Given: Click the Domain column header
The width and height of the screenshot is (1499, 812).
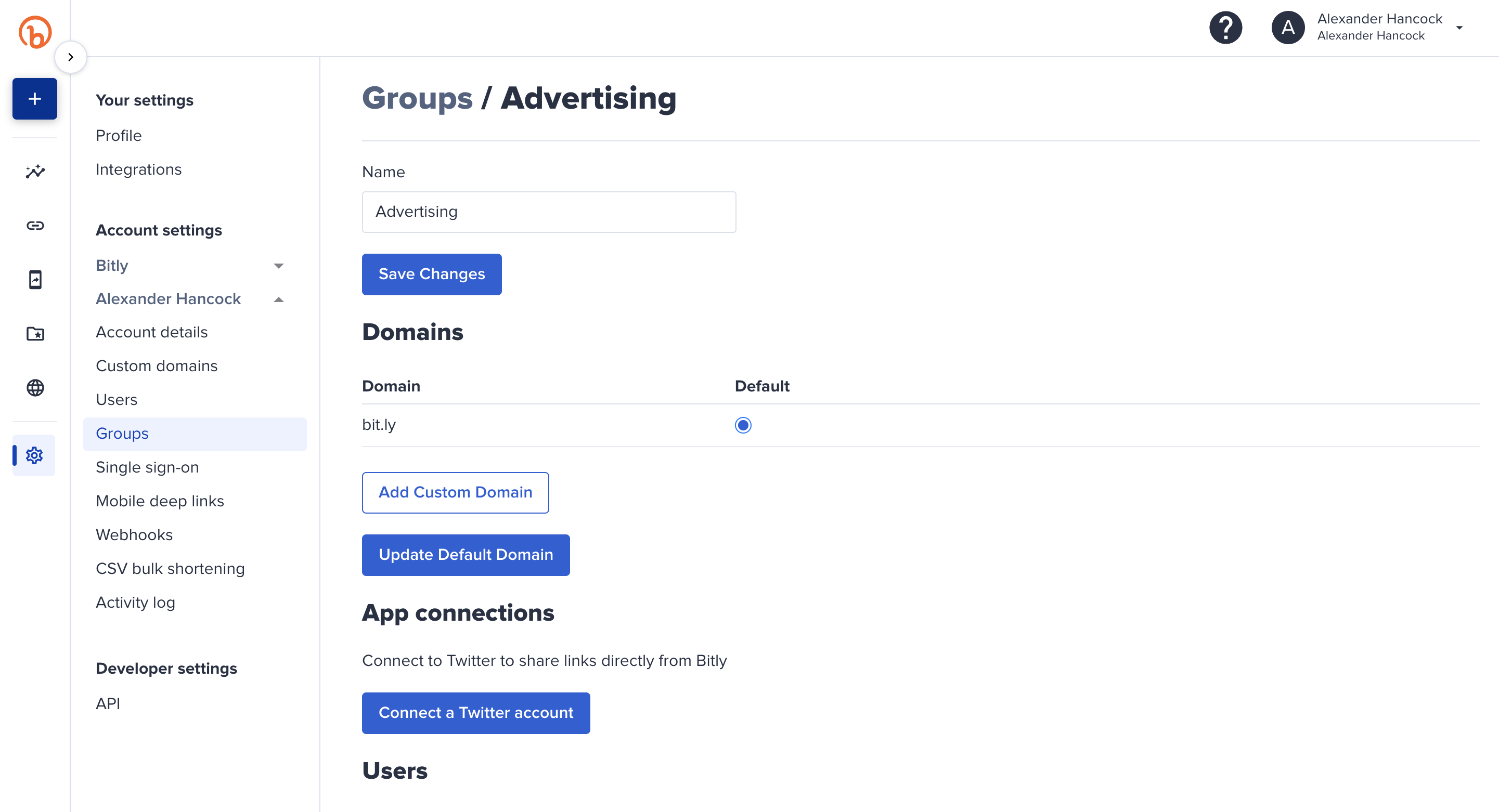Looking at the screenshot, I should 391,386.
